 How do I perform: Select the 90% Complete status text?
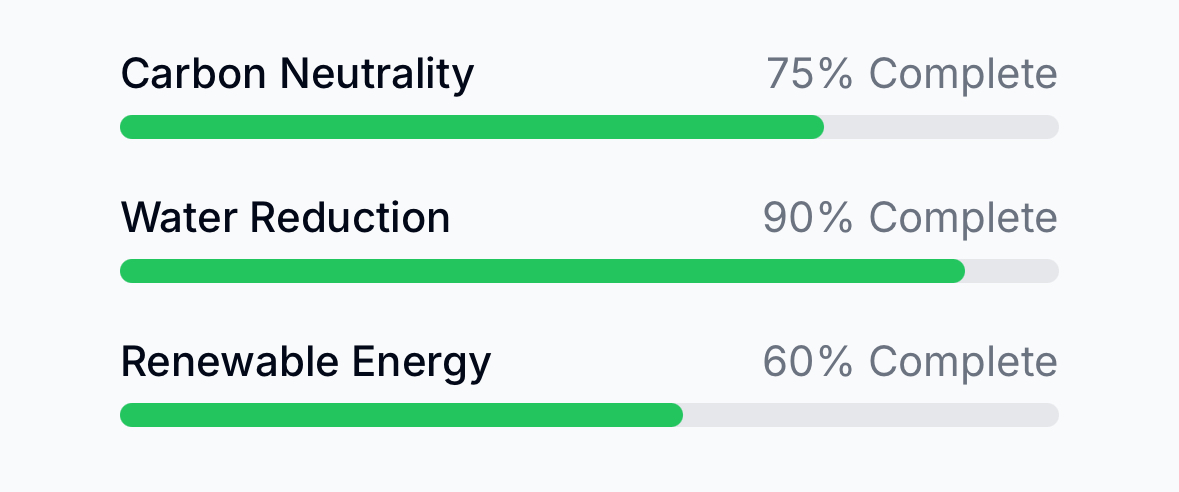point(911,218)
